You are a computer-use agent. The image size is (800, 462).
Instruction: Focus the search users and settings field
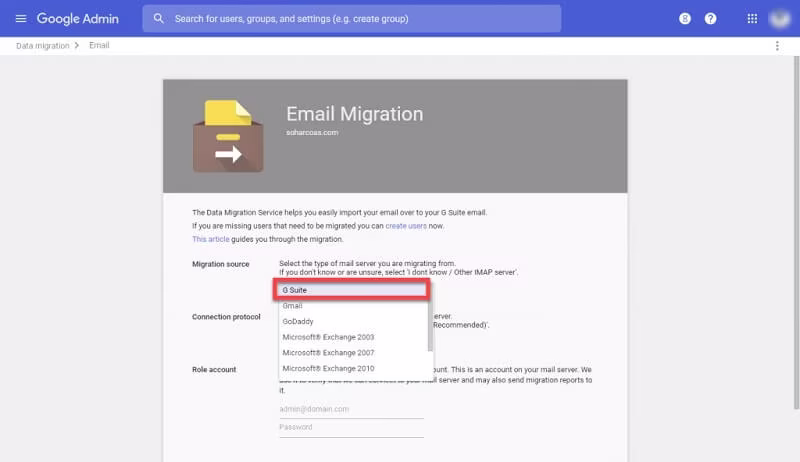(352, 19)
